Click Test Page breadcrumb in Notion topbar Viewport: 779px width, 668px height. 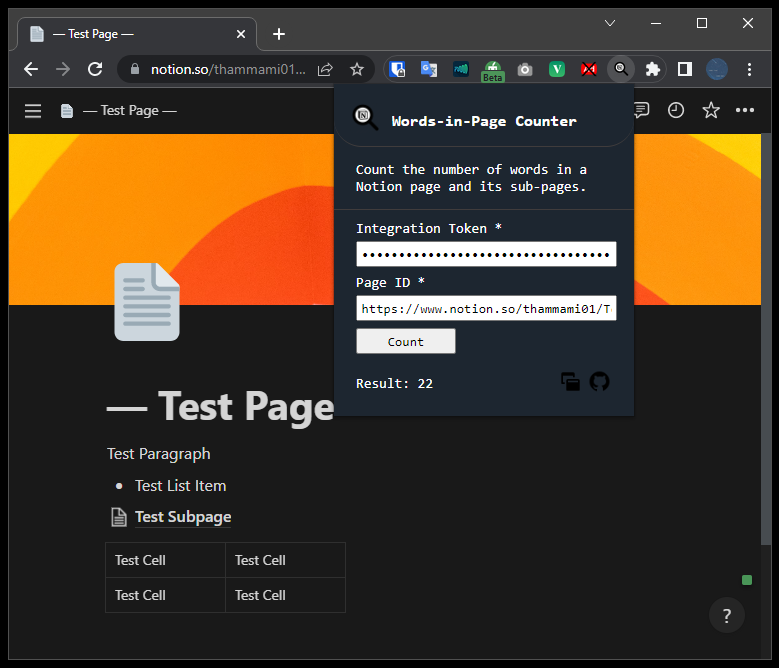pos(119,110)
